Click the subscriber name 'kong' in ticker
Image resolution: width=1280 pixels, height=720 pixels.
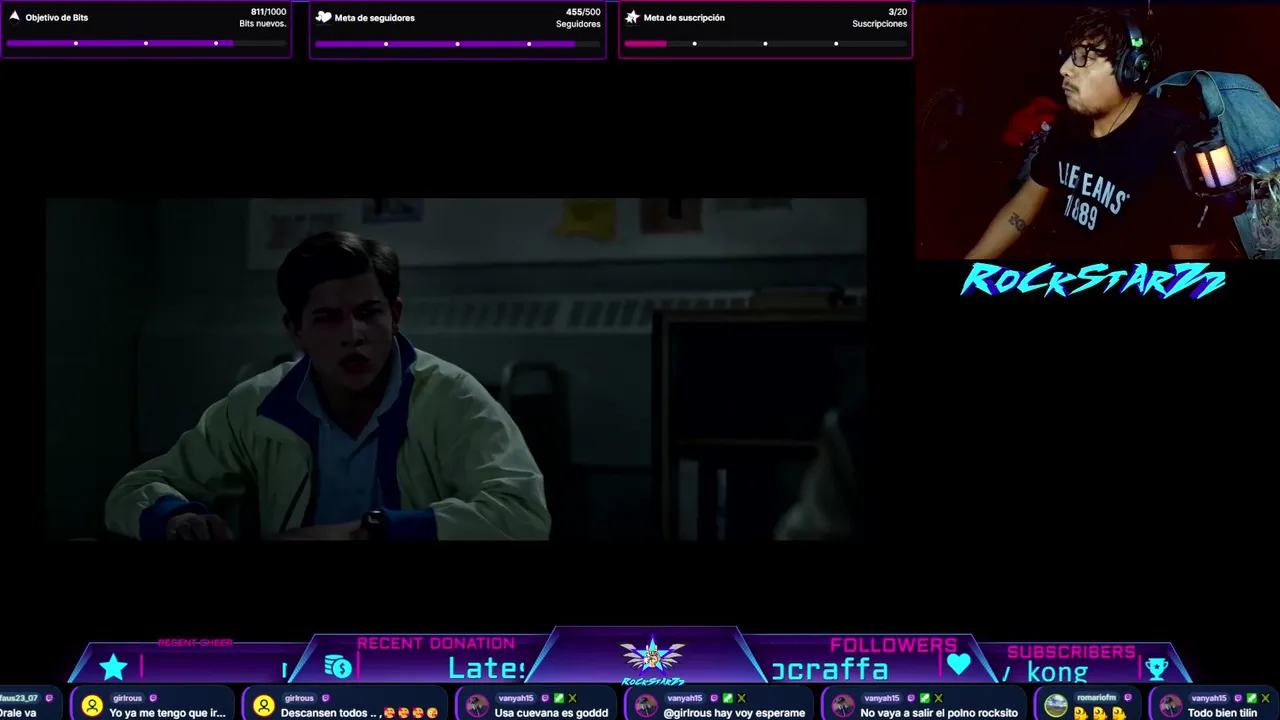tap(1057, 673)
